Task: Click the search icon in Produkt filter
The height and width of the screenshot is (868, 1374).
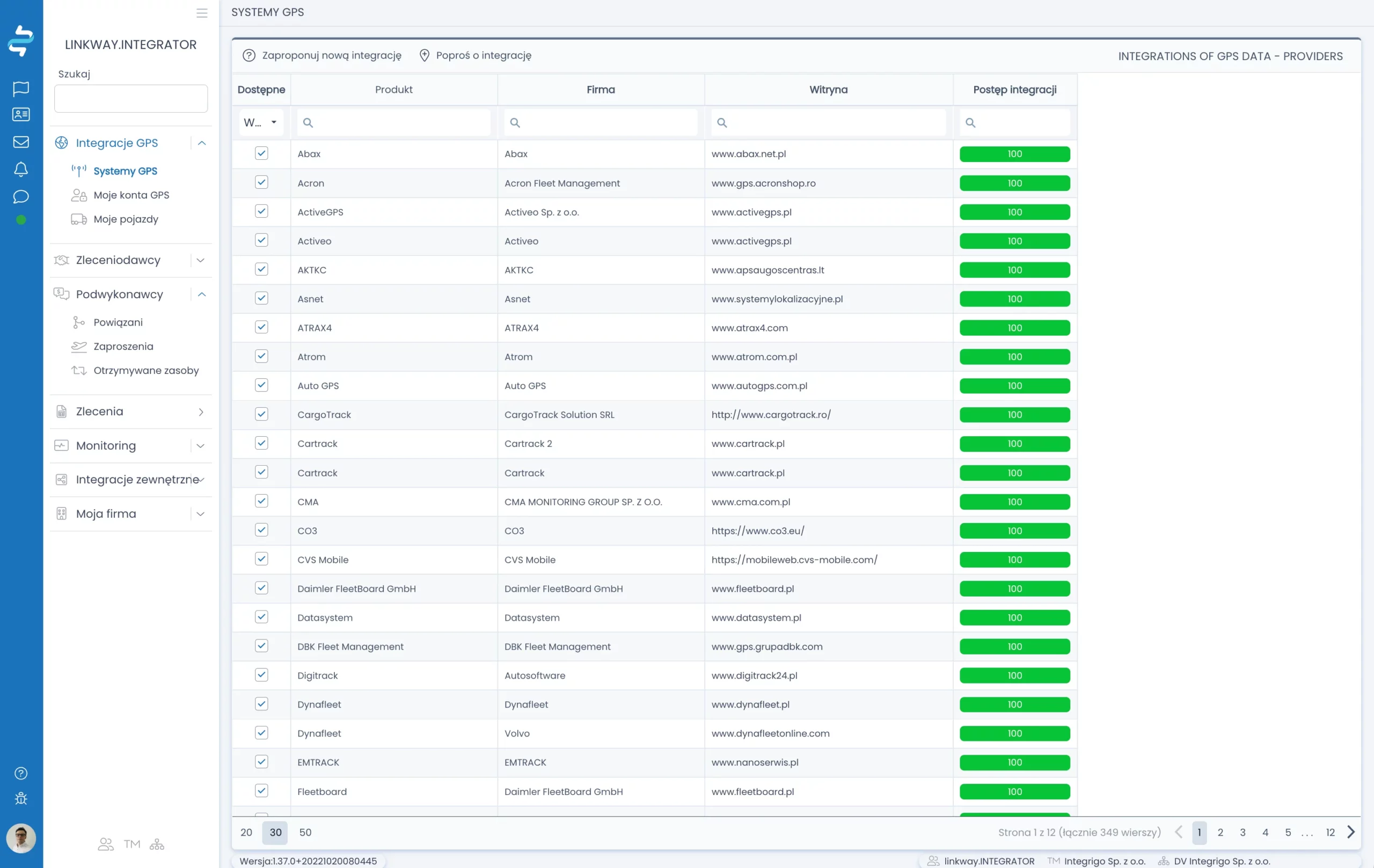Action: [x=308, y=123]
